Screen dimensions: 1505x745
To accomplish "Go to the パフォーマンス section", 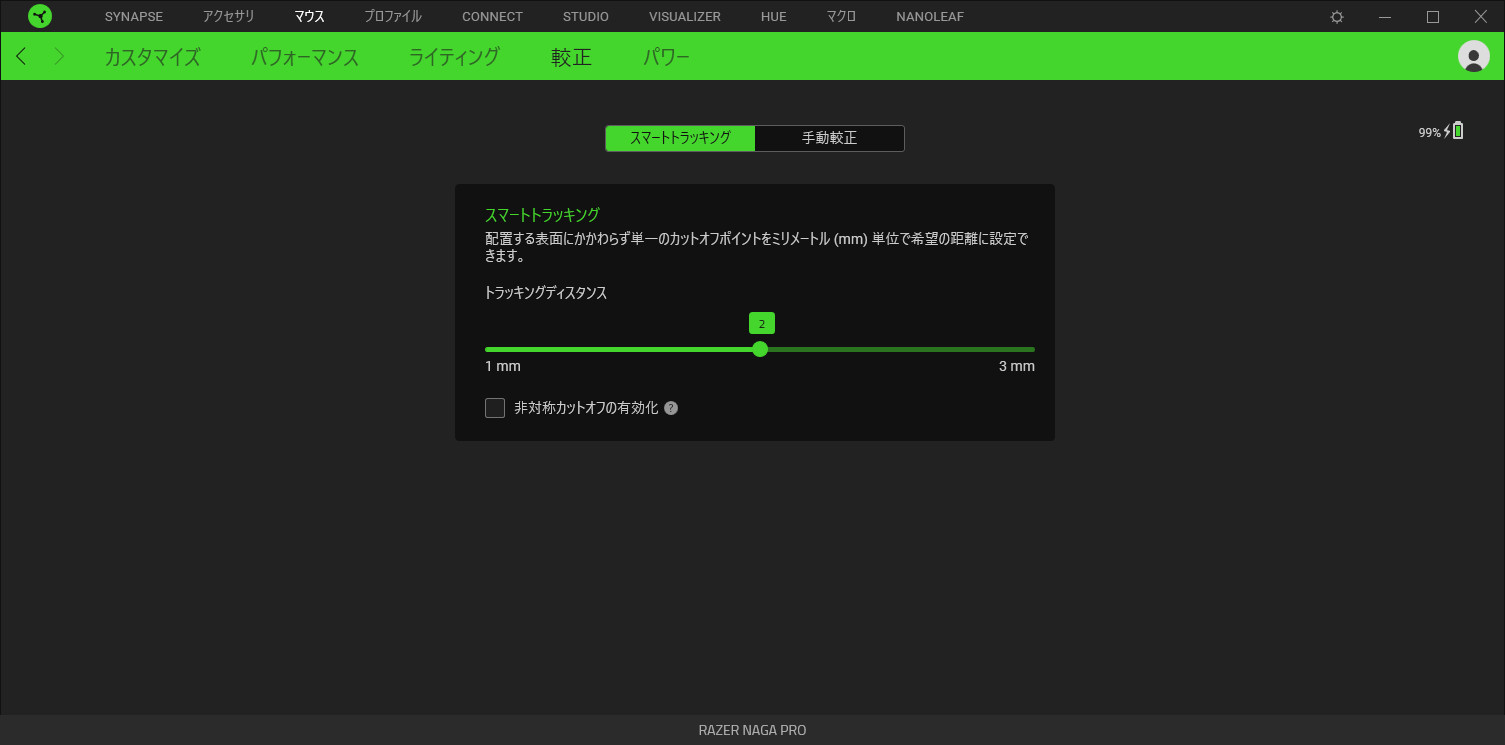I will (x=305, y=57).
